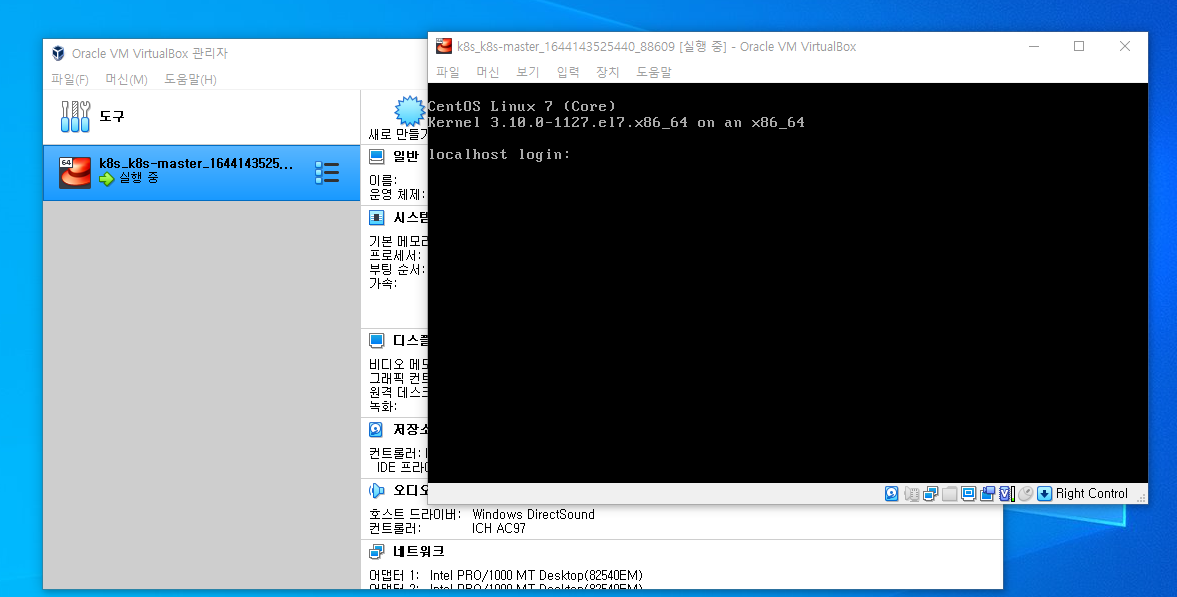Click the audio indicator icon in VM status bar
Viewport: 1177px width, 597px height.
(911, 493)
